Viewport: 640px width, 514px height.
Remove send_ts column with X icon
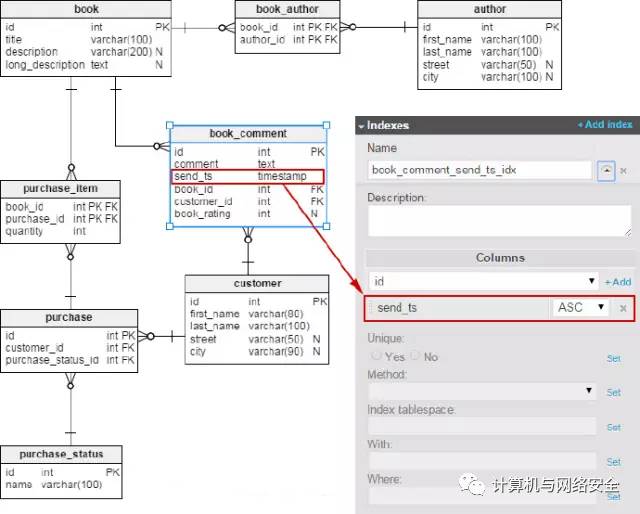click(623, 308)
